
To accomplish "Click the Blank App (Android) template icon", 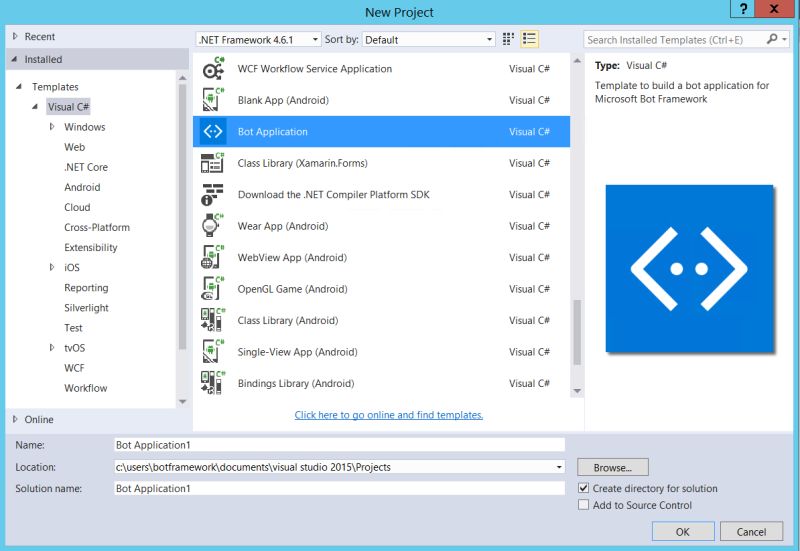I will coord(213,100).
